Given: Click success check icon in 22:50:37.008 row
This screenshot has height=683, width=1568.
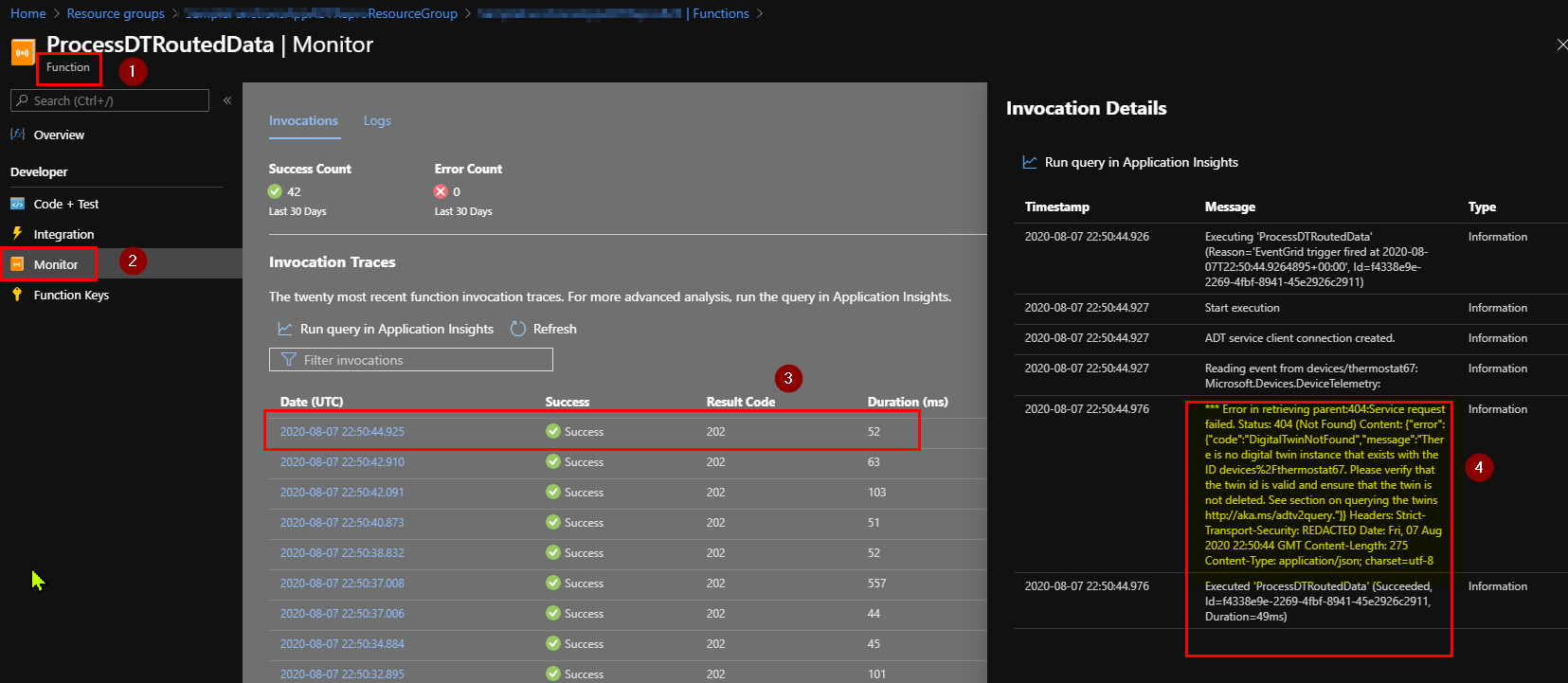Looking at the screenshot, I should click(x=553, y=583).
